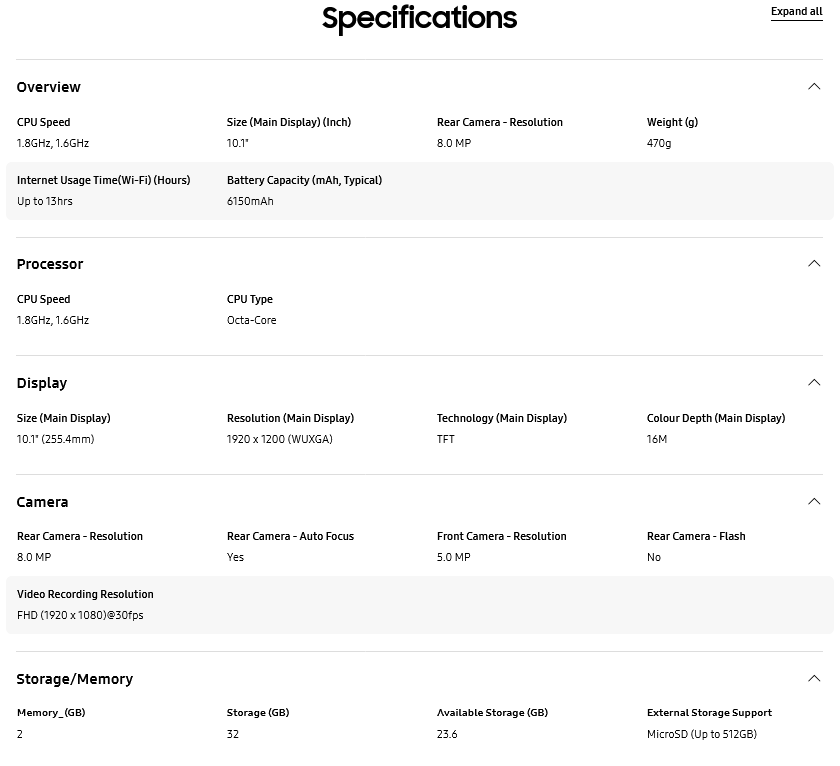The width and height of the screenshot is (840, 766).
Task: Click the Processor section heading
Action: (x=50, y=264)
